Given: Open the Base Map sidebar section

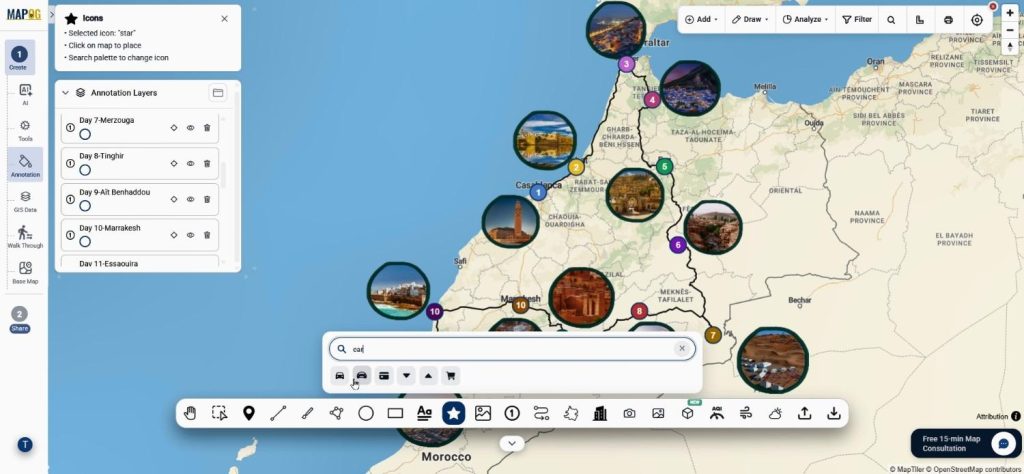Looking at the screenshot, I should 25,272.
